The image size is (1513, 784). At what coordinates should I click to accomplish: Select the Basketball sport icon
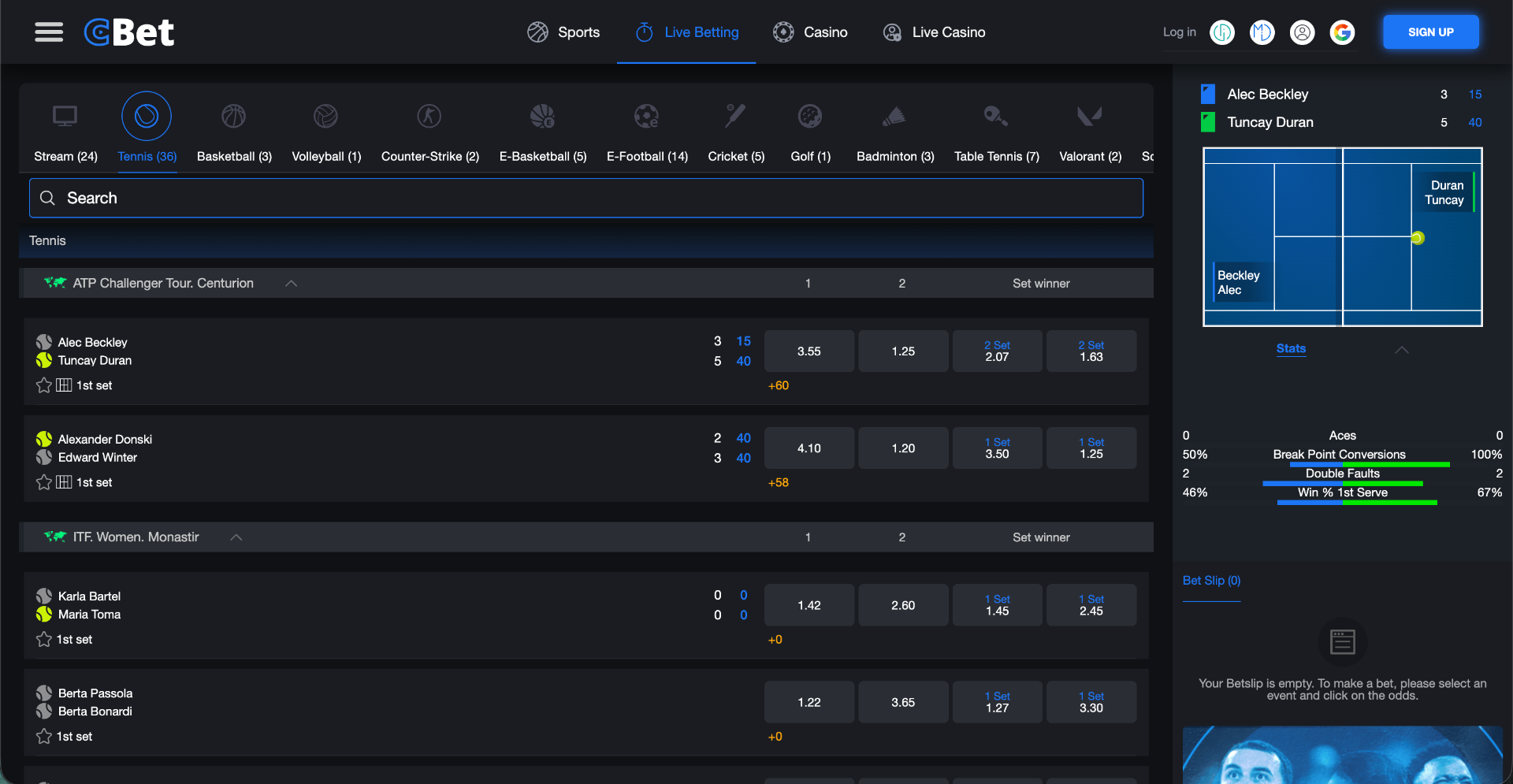(x=234, y=116)
